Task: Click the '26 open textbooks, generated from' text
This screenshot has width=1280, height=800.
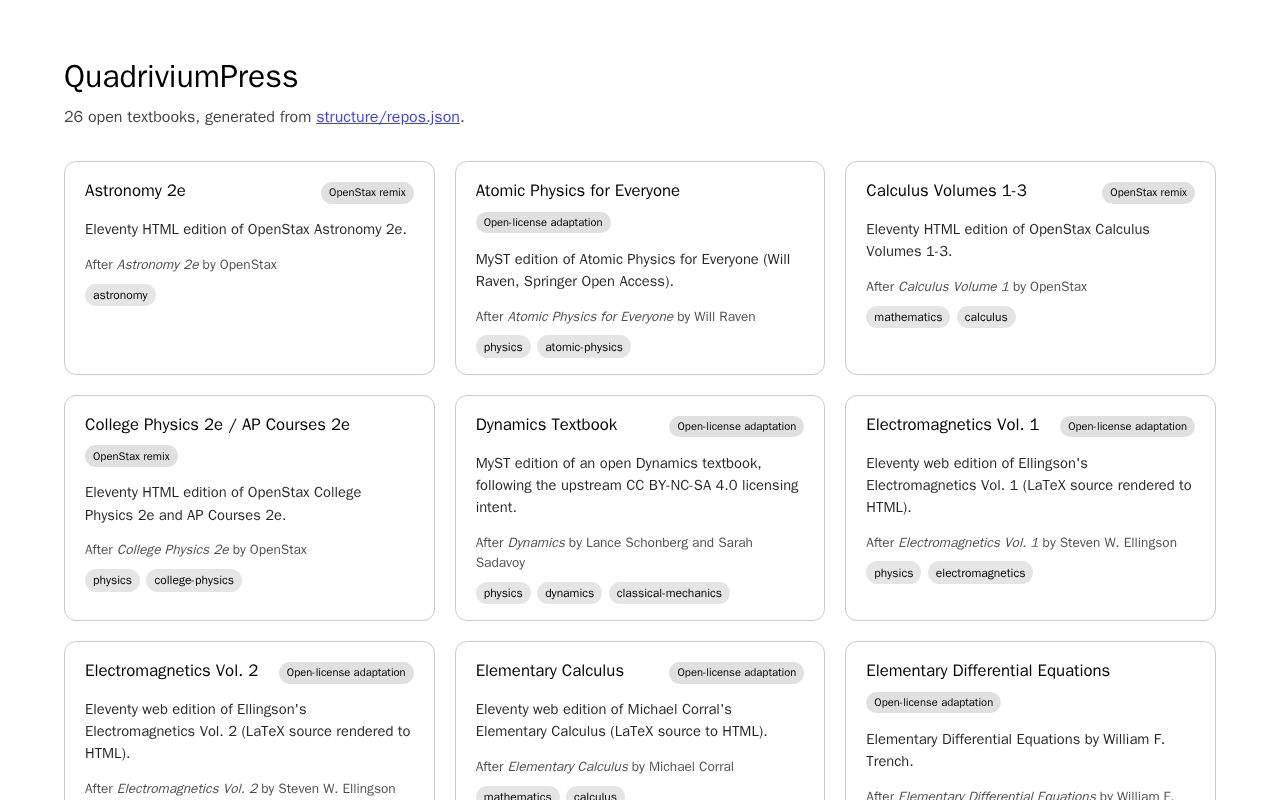Action: click(188, 117)
